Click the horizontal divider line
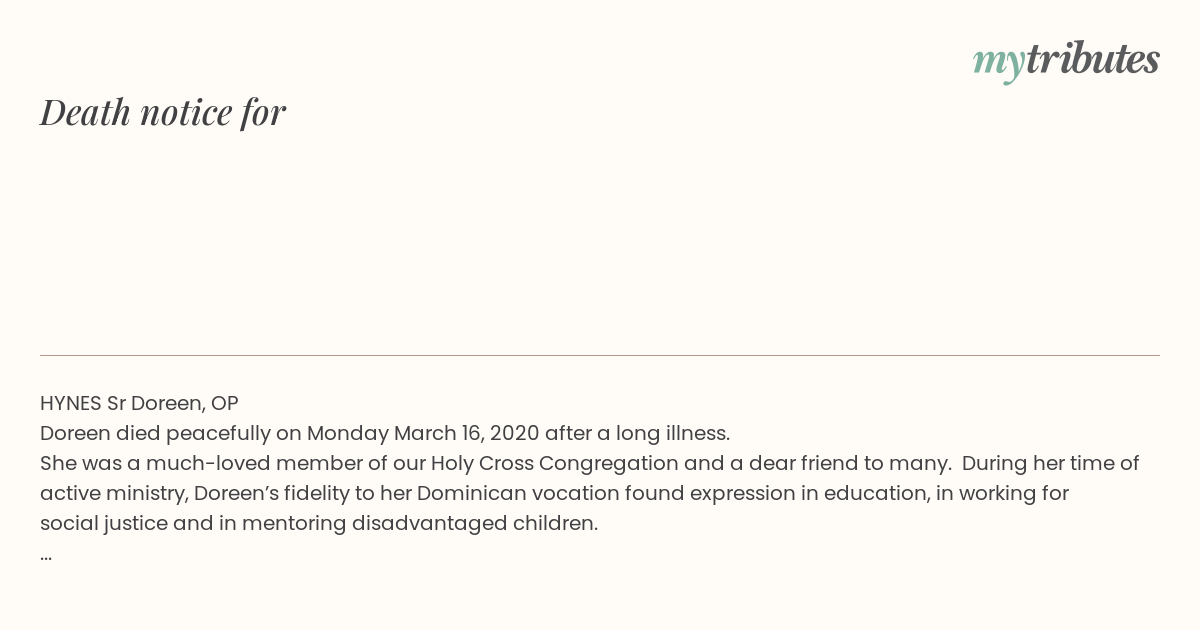The height and width of the screenshot is (630, 1200). (x=600, y=355)
